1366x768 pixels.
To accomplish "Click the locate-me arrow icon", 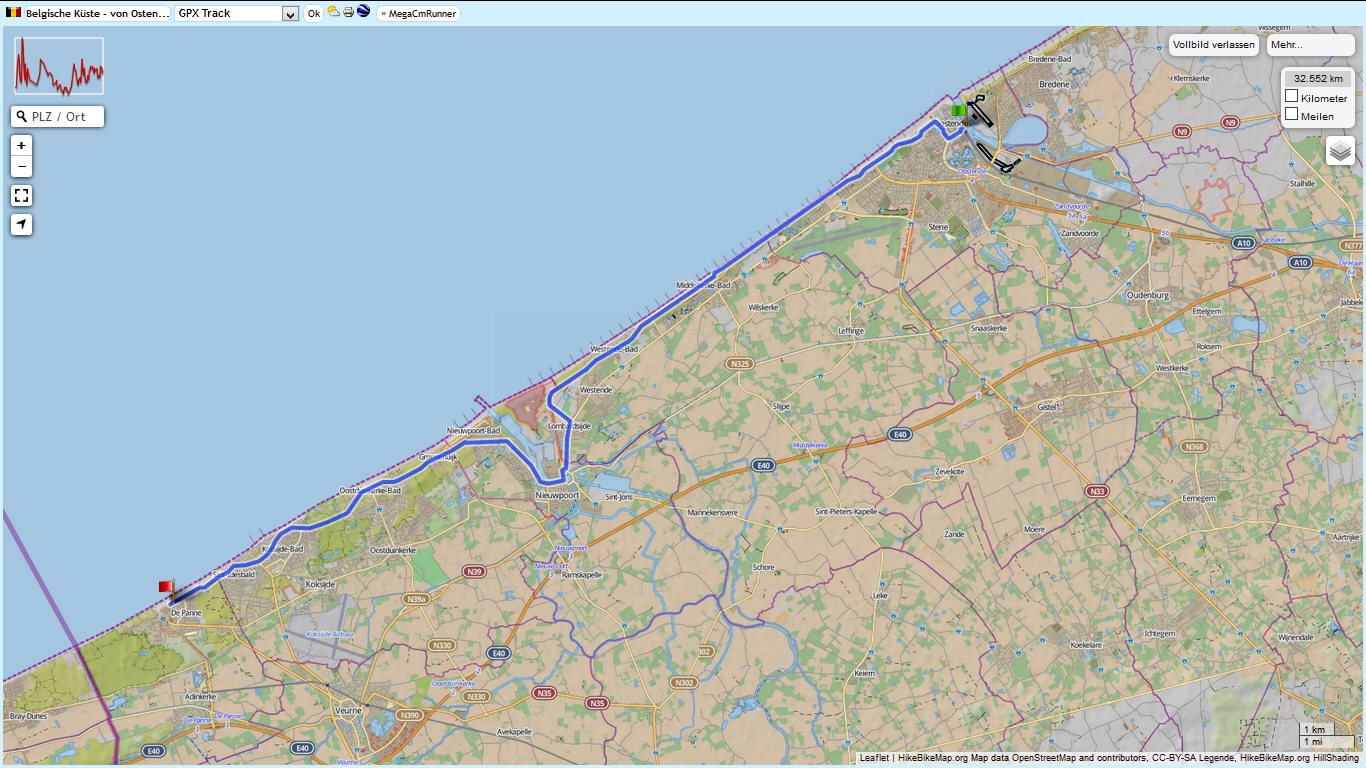I will point(22,224).
